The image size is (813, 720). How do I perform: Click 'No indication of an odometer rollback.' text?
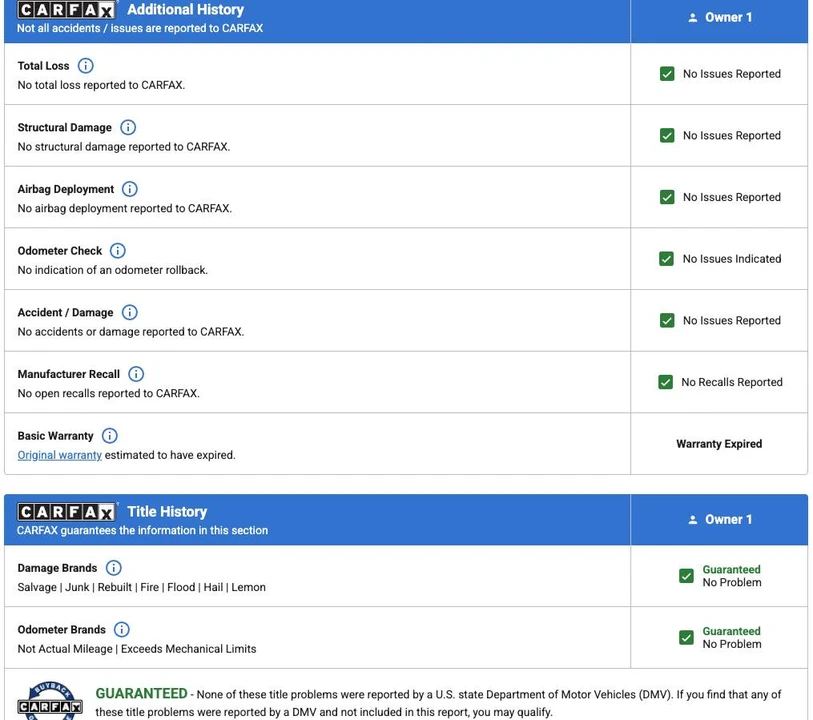click(x=113, y=270)
